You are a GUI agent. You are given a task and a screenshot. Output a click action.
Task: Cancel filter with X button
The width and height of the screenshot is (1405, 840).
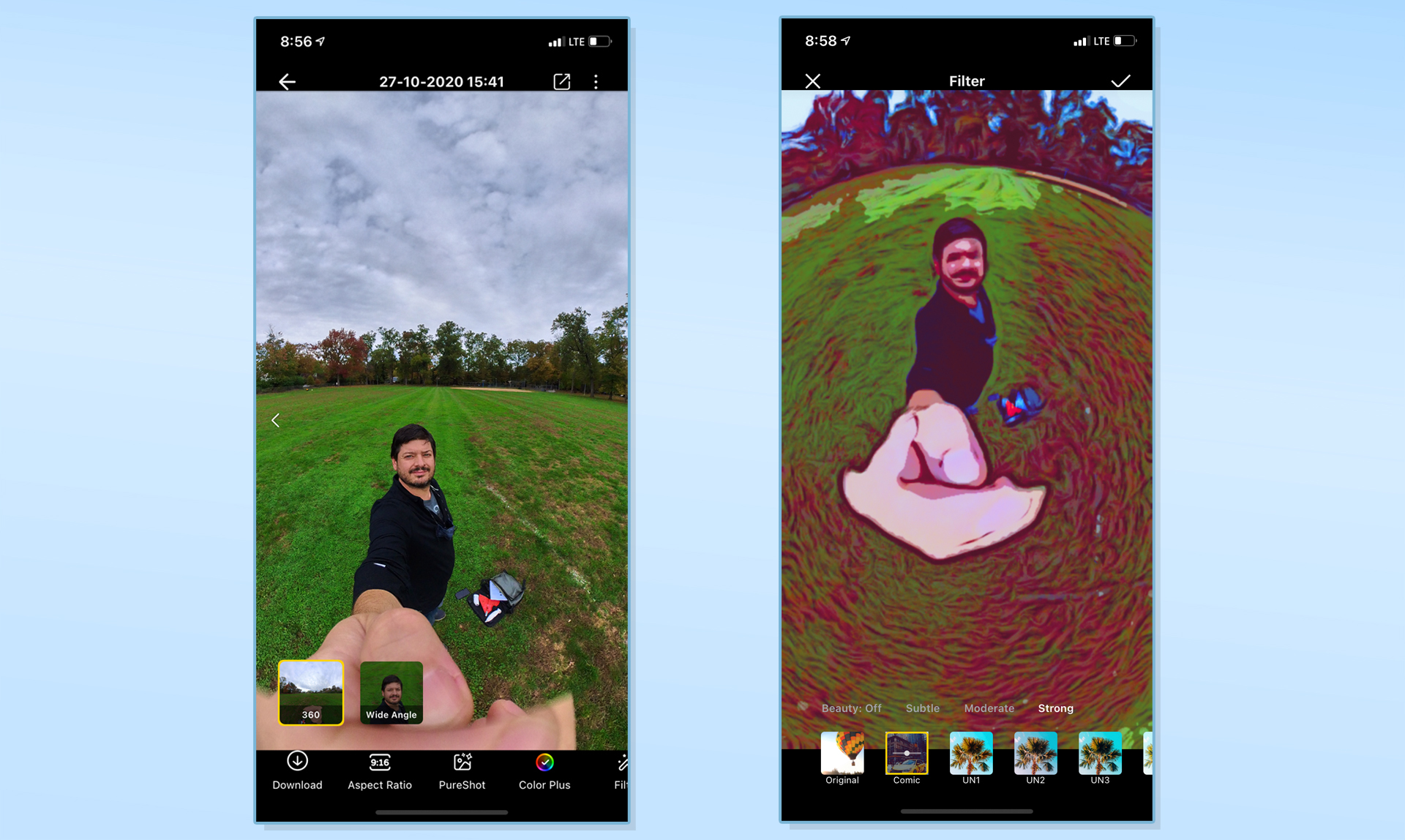813,80
